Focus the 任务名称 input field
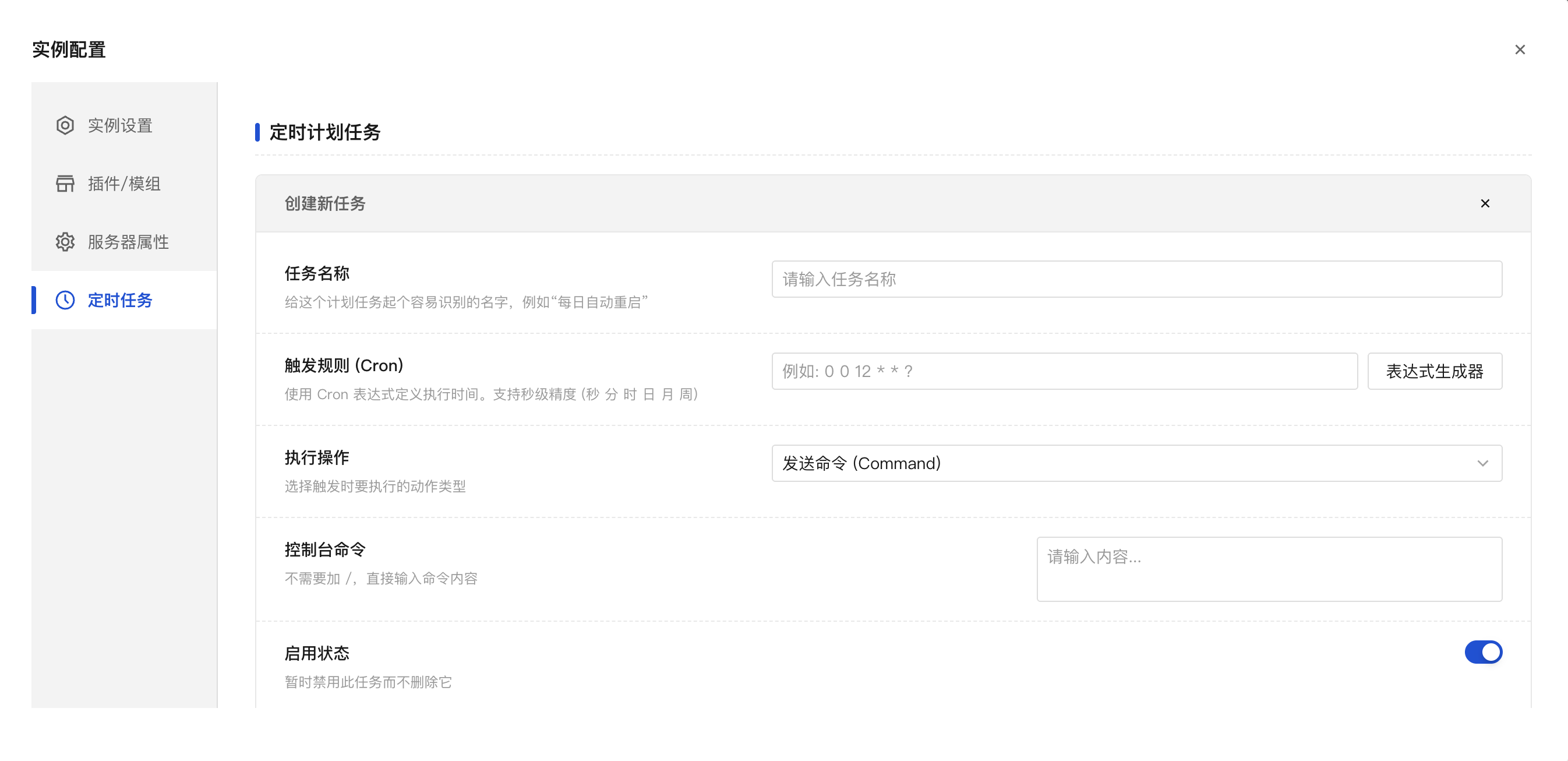The width and height of the screenshot is (1568, 761). (x=1136, y=280)
